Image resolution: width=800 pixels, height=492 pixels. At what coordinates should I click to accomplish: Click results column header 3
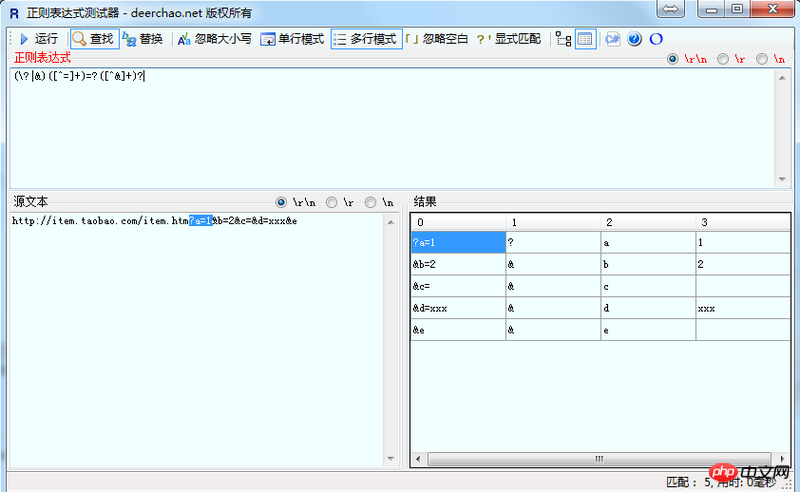tap(743, 222)
